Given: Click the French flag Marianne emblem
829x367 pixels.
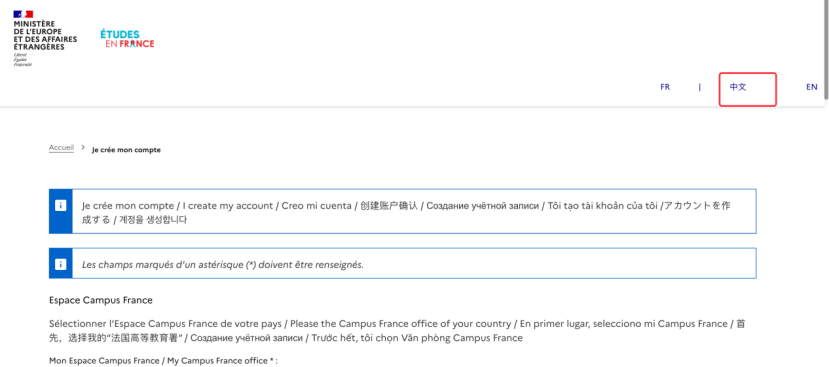Looking at the screenshot, I should pos(23,14).
